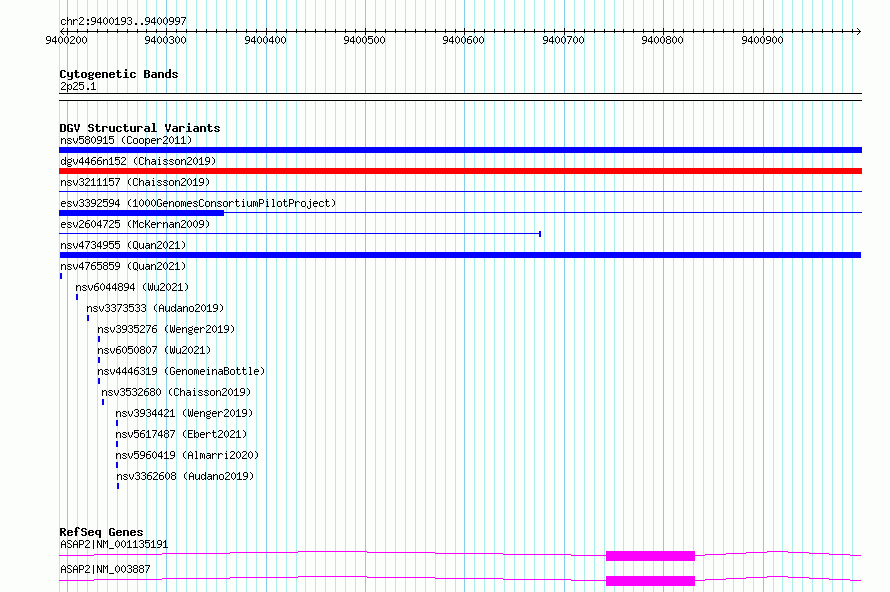Image resolution: width=890 pixels, height=592 pixels.
Task: Select the blue nsv580915 variant bar
Action: 460,150
